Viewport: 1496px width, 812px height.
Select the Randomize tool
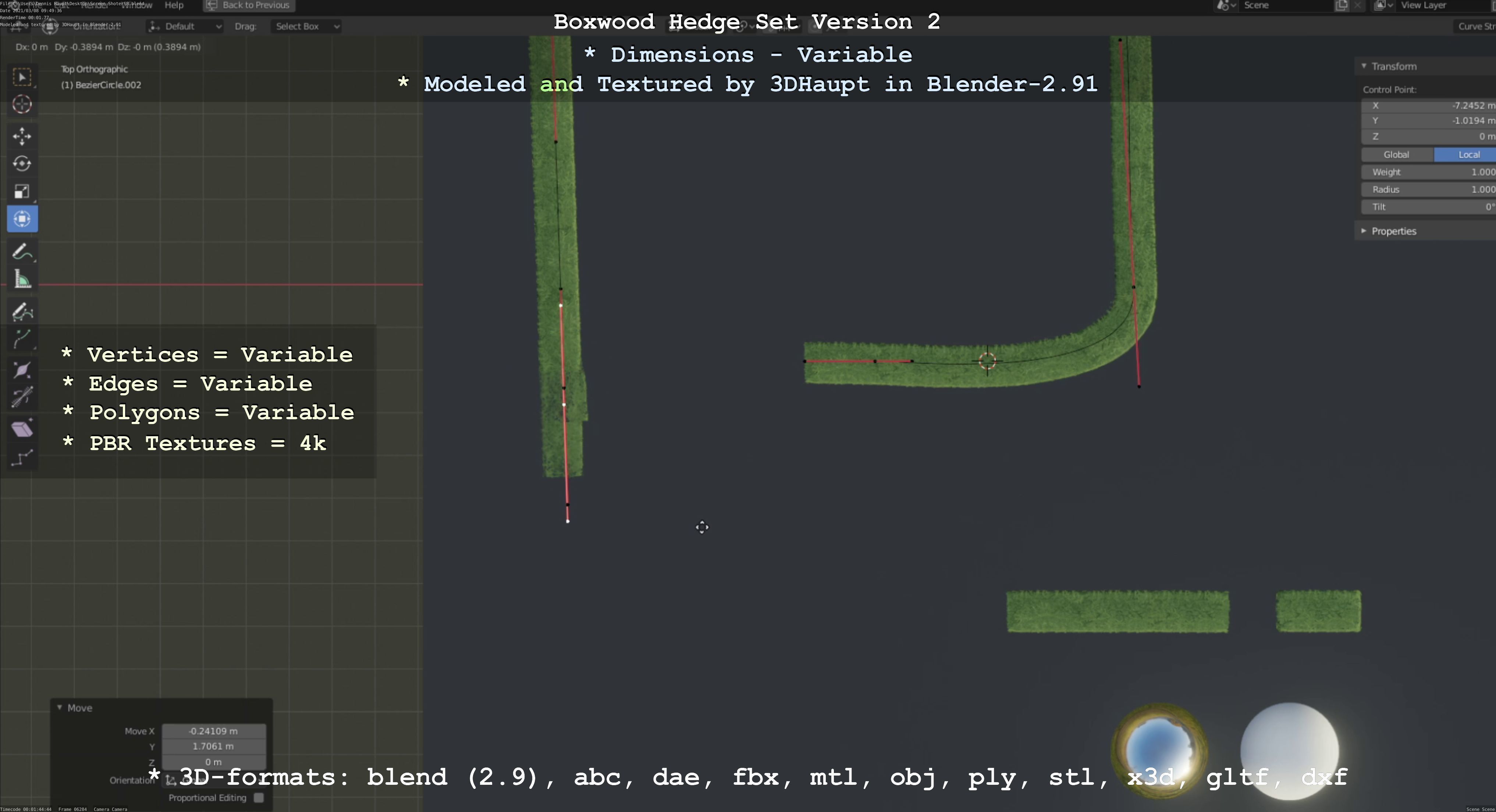(x=22, y=459)
